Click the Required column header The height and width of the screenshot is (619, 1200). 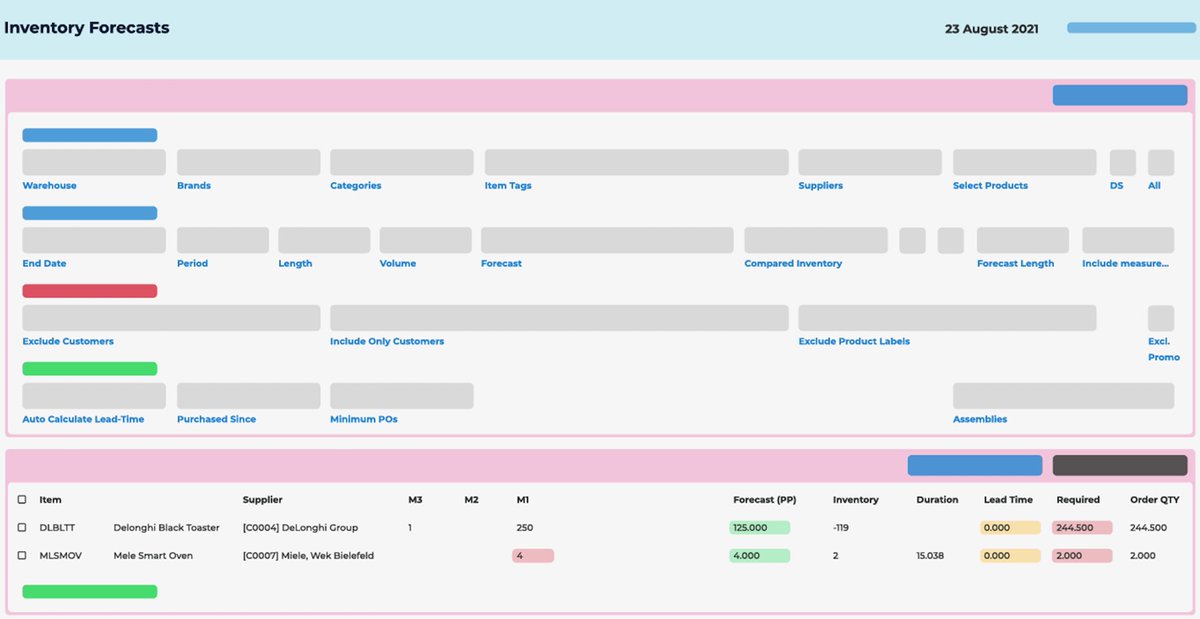(x=1078, y=499)
